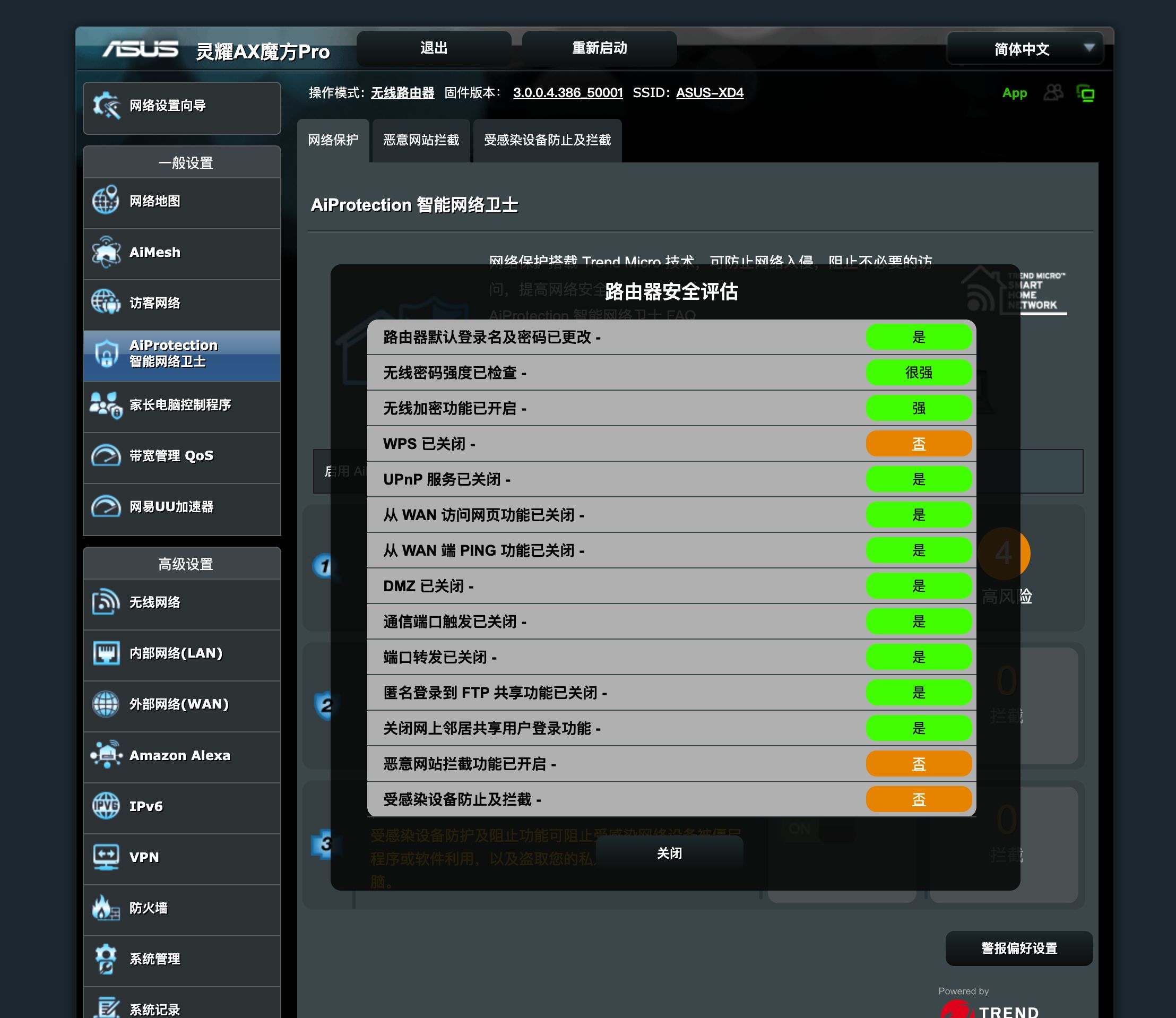Click the 无线路由器 operation mode link
Viewport: 1176px width, 1018px height.
pyautogui.click(x=403, y=92)
